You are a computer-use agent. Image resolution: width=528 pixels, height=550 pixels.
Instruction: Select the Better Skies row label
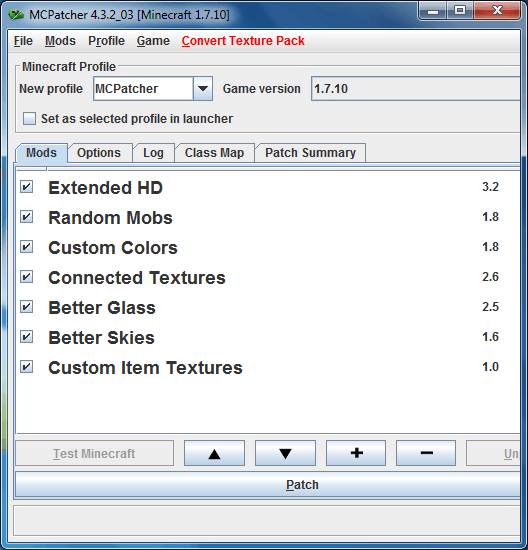pos(101,337)
